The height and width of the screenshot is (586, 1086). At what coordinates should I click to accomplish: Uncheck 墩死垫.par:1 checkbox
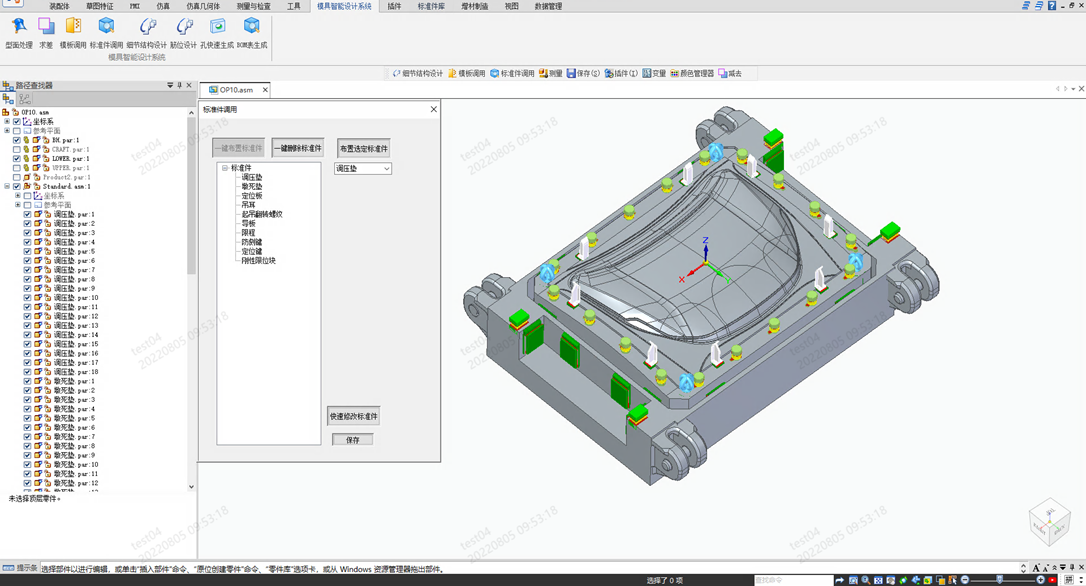(27, 381)
